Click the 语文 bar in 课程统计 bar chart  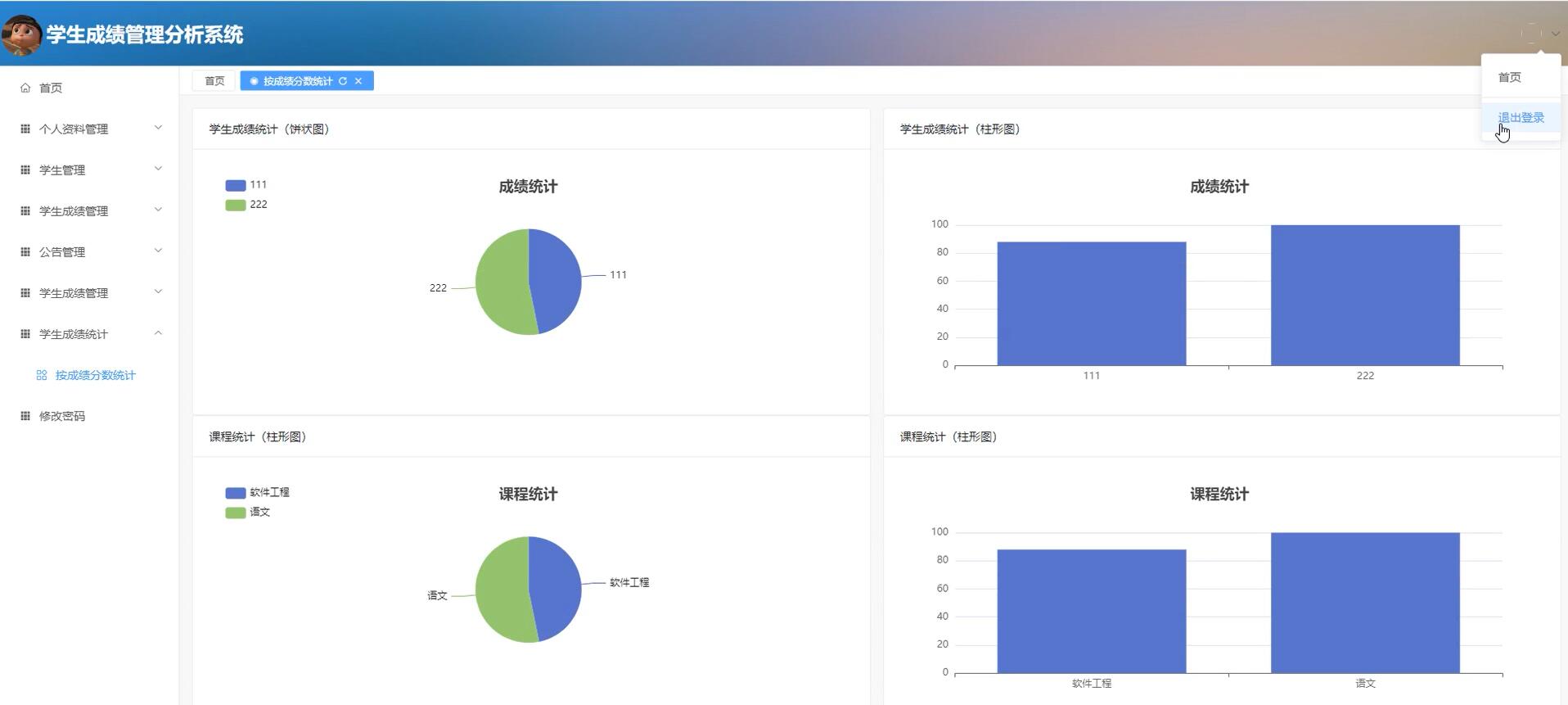1365,603
